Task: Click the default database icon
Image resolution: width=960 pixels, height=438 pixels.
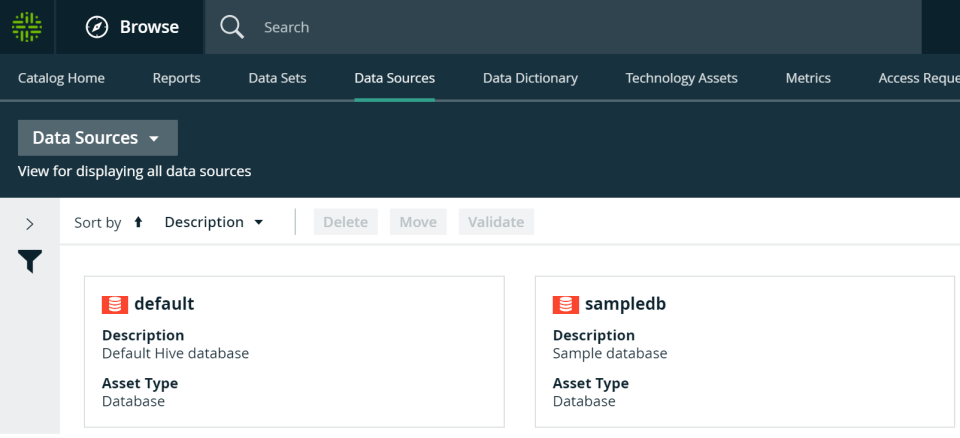Action: pyautogui.click(x=115, y=304)
